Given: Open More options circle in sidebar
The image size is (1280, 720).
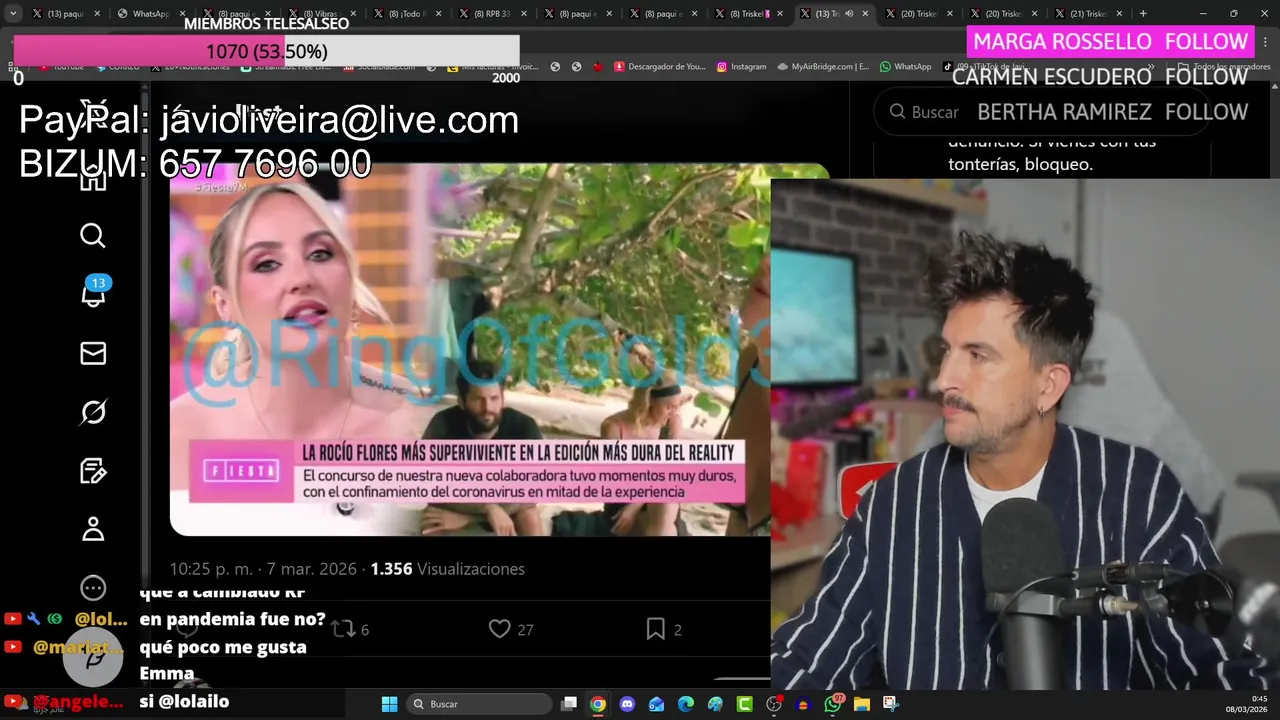Looking at the screenshot, I should click(x=93, y=588).
